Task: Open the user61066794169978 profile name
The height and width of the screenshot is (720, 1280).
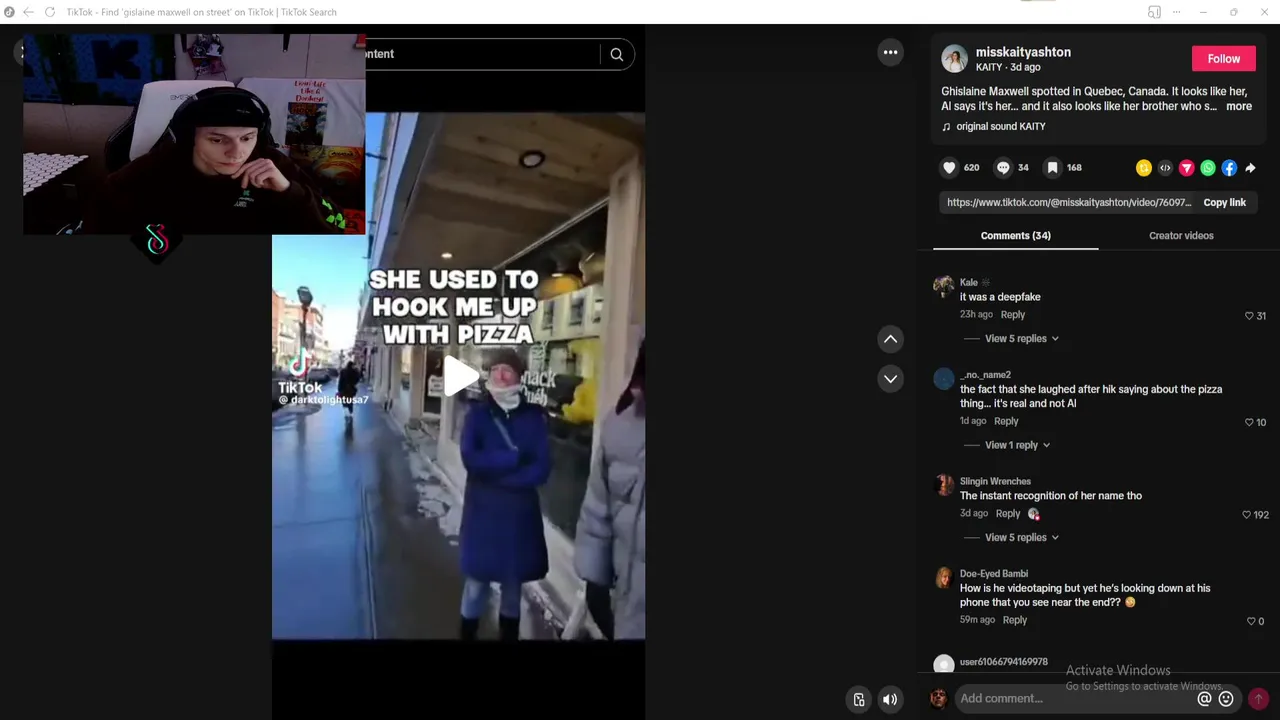Action: point(1004,662)
